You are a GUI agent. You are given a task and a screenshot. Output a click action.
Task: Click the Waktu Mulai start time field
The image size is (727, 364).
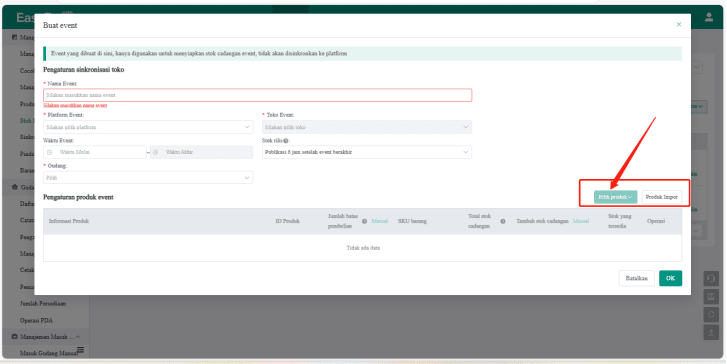(95, 152)
